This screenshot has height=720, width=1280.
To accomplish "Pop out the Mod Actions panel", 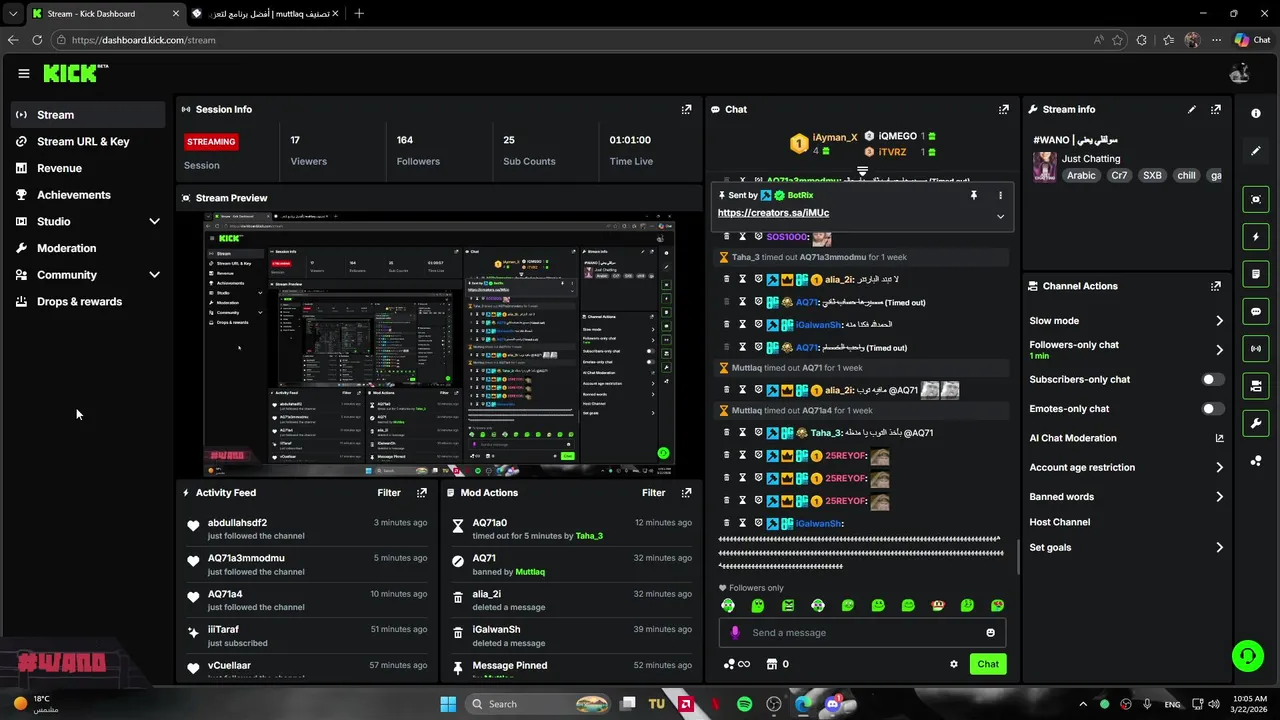I will pyautogui.click(x=686, y=492).
